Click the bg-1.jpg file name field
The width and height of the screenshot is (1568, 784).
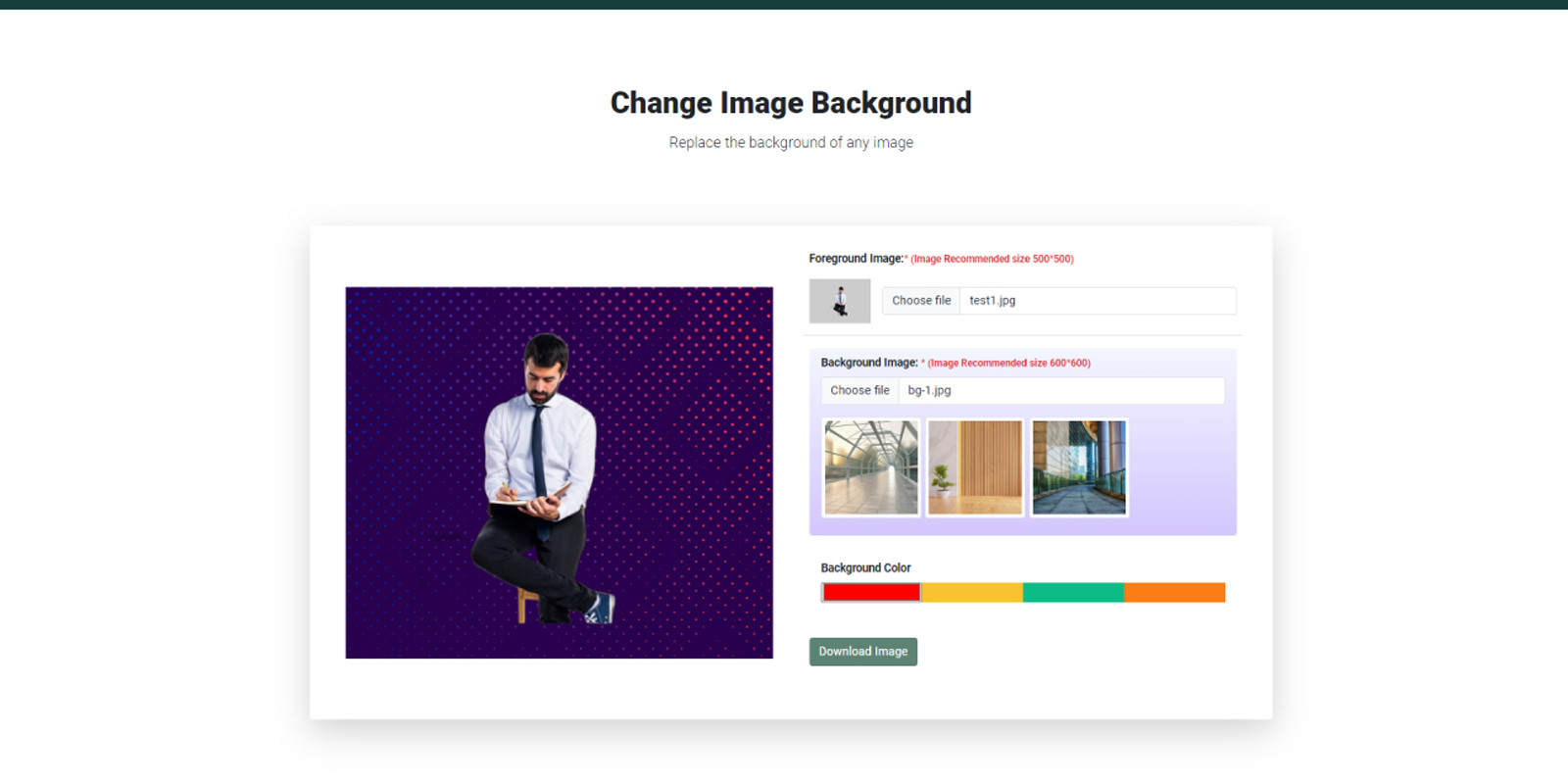tap(1060, 390)
